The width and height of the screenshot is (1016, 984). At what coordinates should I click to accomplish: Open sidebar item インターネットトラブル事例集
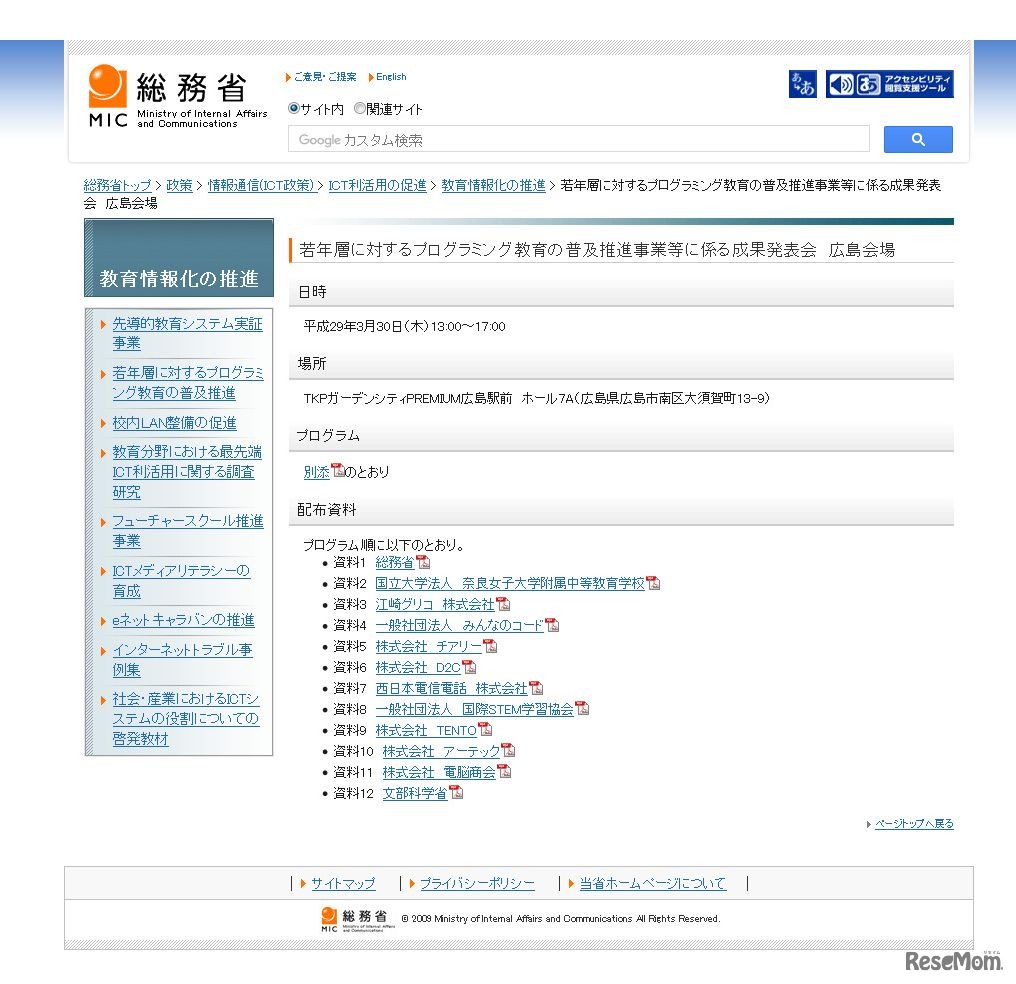click(x=182, y=659)
